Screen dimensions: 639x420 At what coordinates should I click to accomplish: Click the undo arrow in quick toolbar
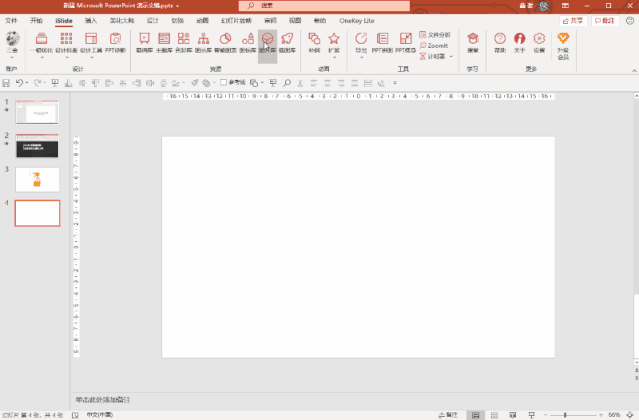point(19,83)
